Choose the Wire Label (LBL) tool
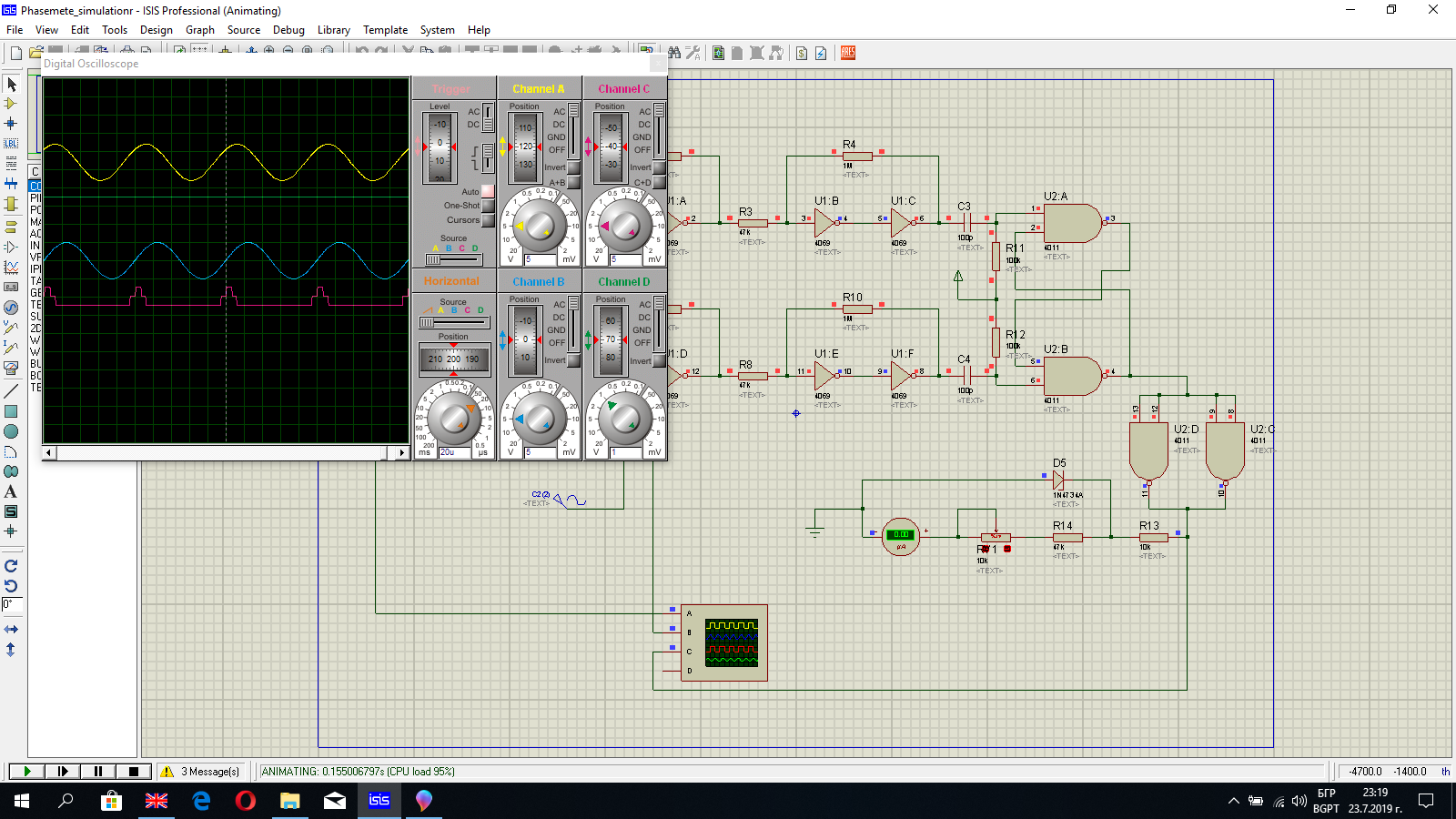This screenshot has width=1456, height=819. pos(11,144)
